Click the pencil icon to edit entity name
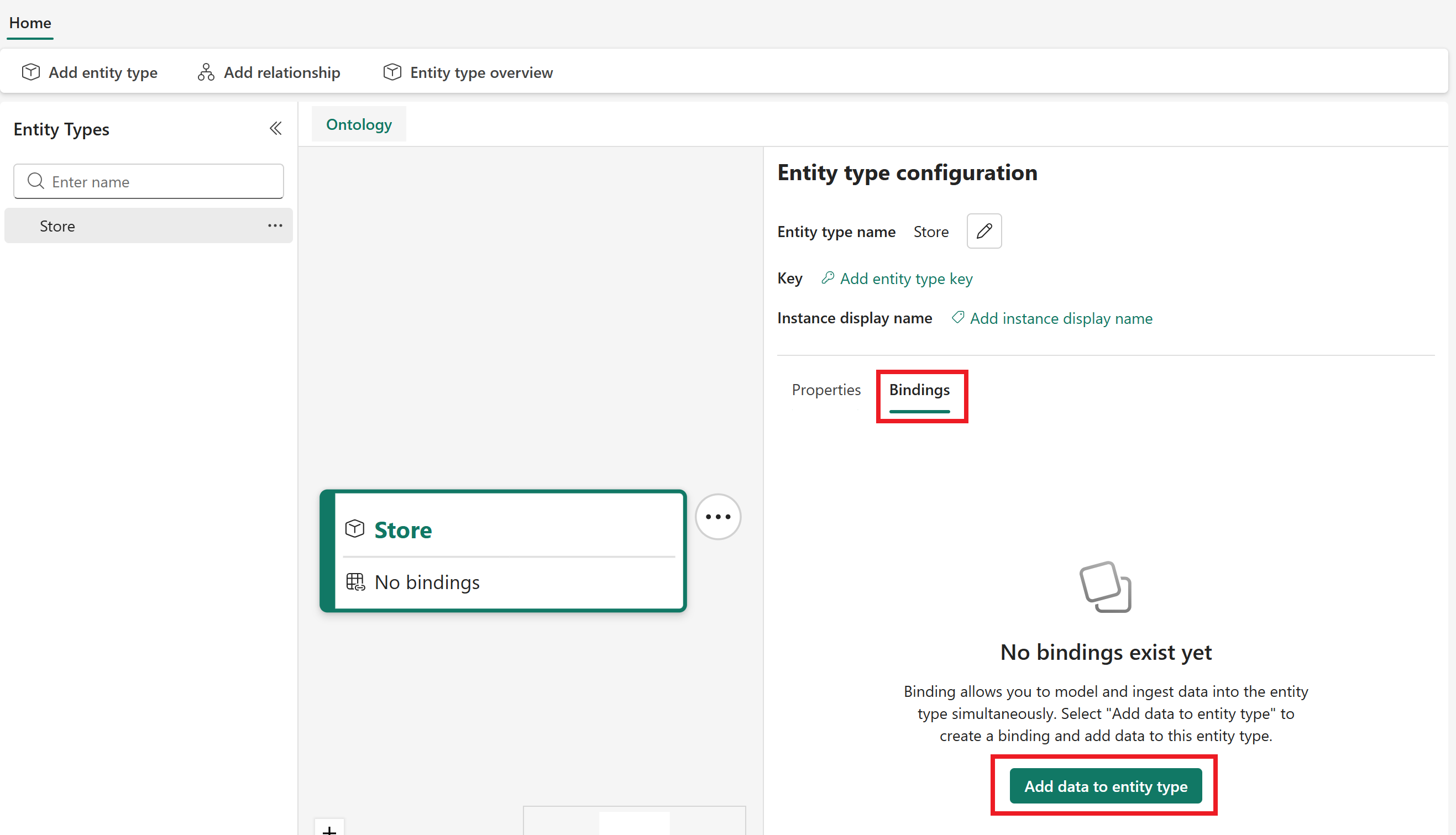 984,231
